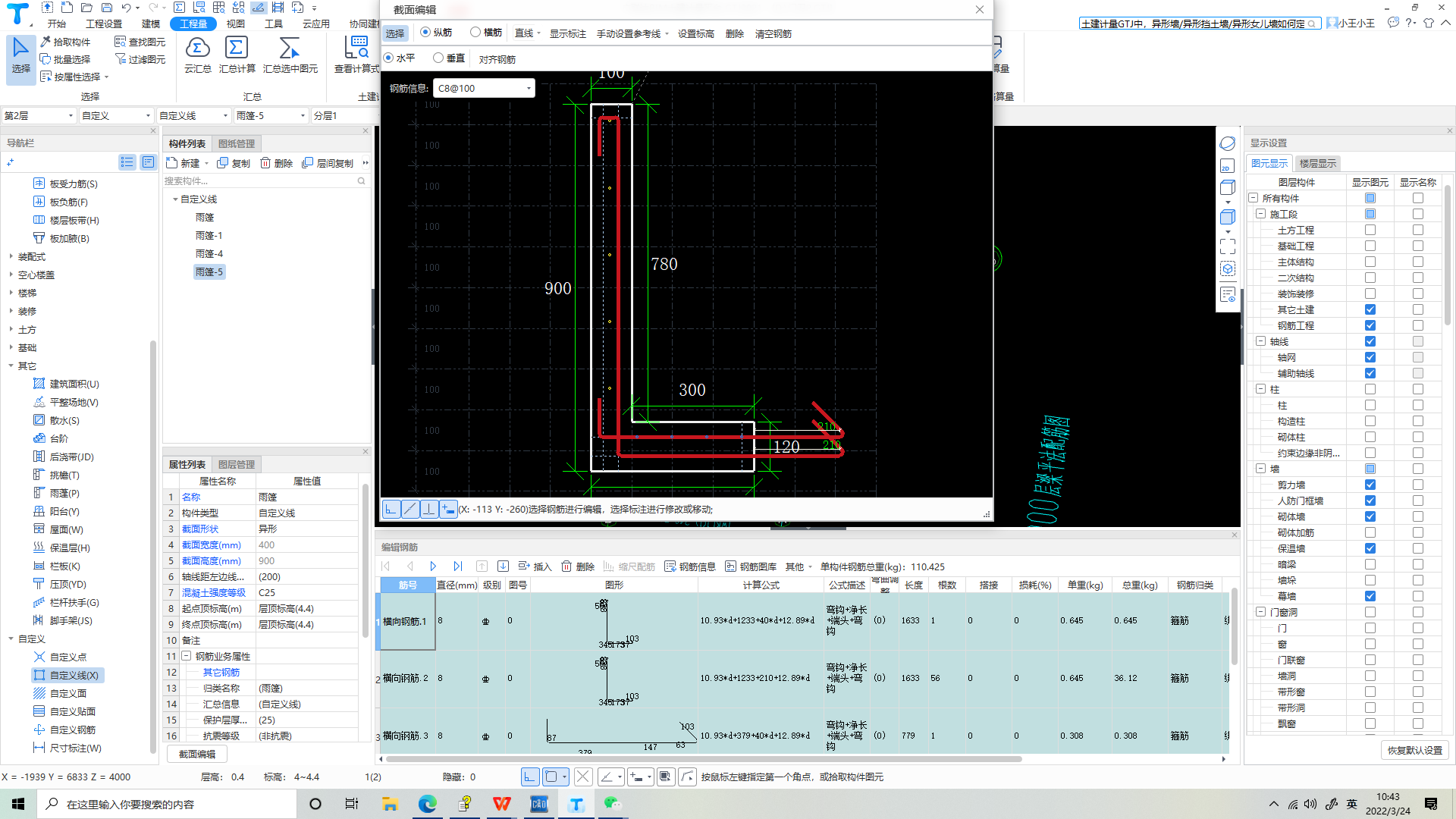Click 恢复默认设置 button
This screenshot has width=1456, height=819.
click(1415, 750)
